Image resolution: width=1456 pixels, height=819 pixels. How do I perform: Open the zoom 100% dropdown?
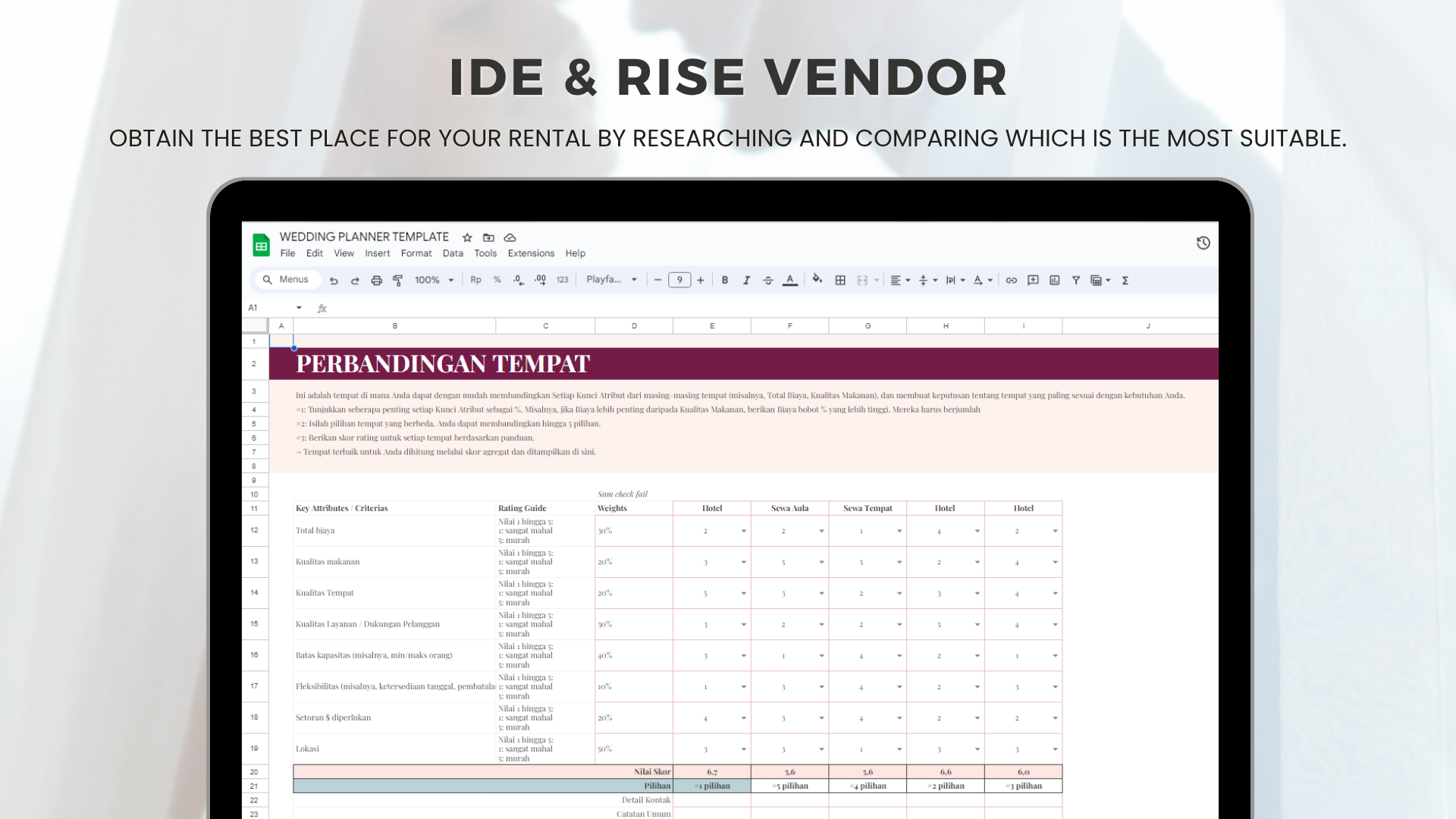(x=434, y=281)
